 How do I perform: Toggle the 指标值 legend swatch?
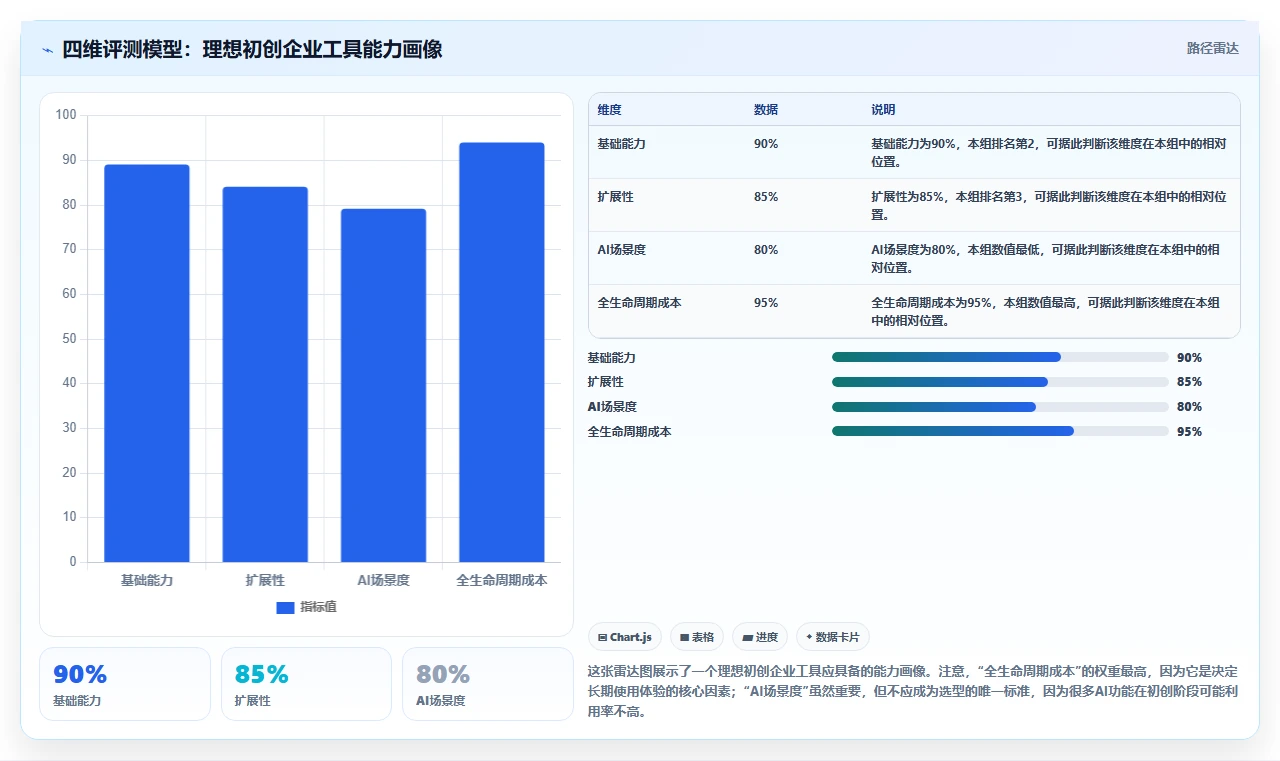285,607
